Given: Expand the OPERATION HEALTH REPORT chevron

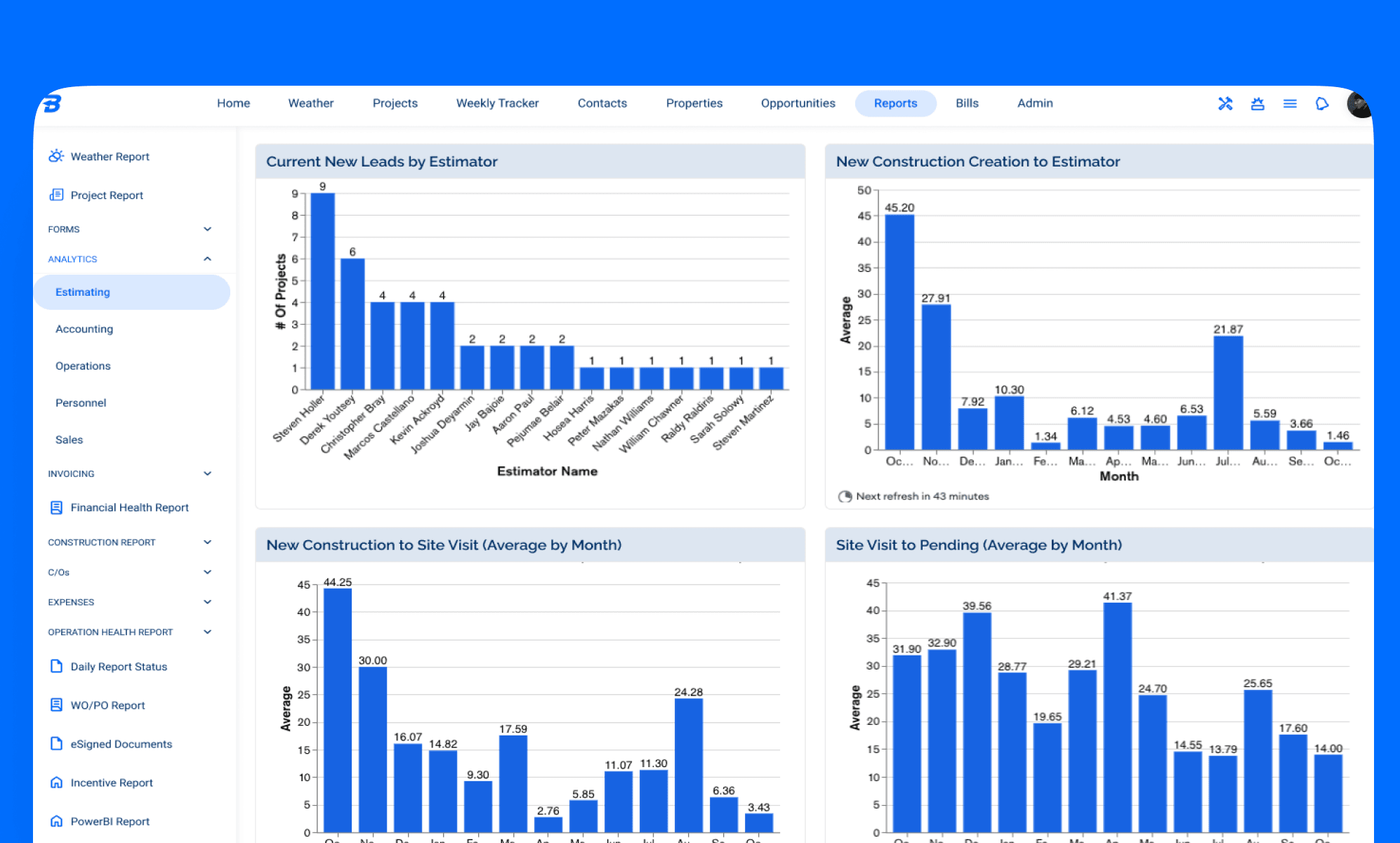Looking at the screenshot, I should coord(207,632).
